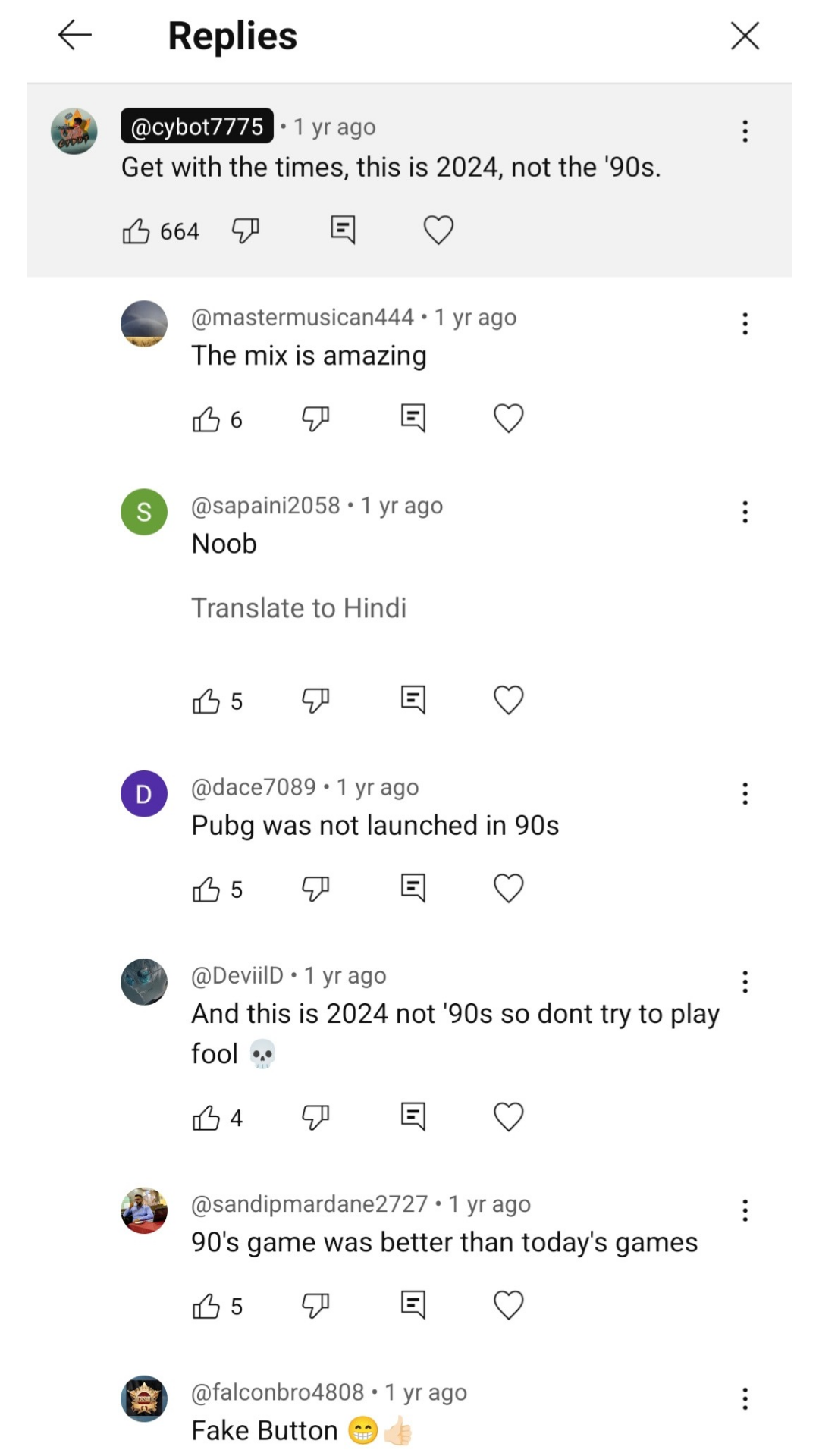Viewport: 819px width, 1456px height.
Task: Reply to @DeviilD's comment
Action: tap(413, 1116)
